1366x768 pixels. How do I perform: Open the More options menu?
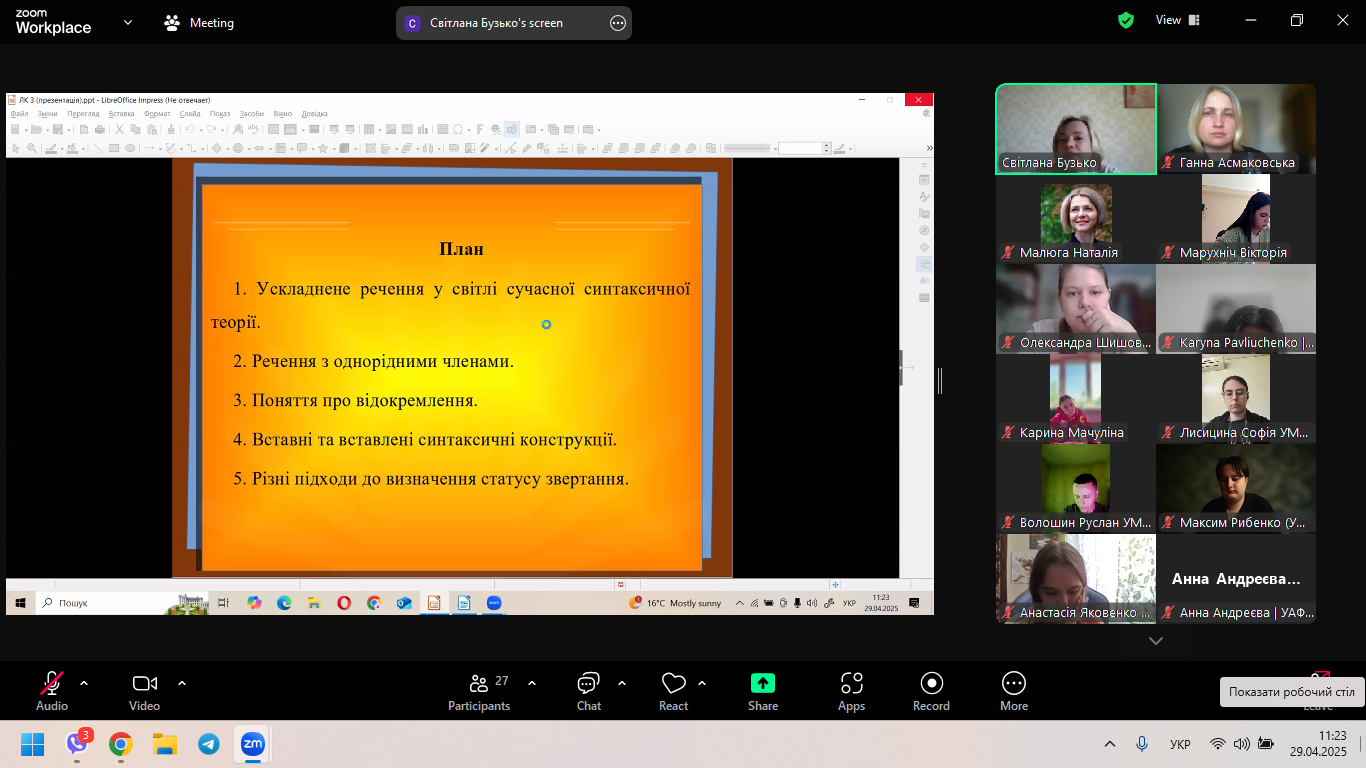(x=1013, y=689)
